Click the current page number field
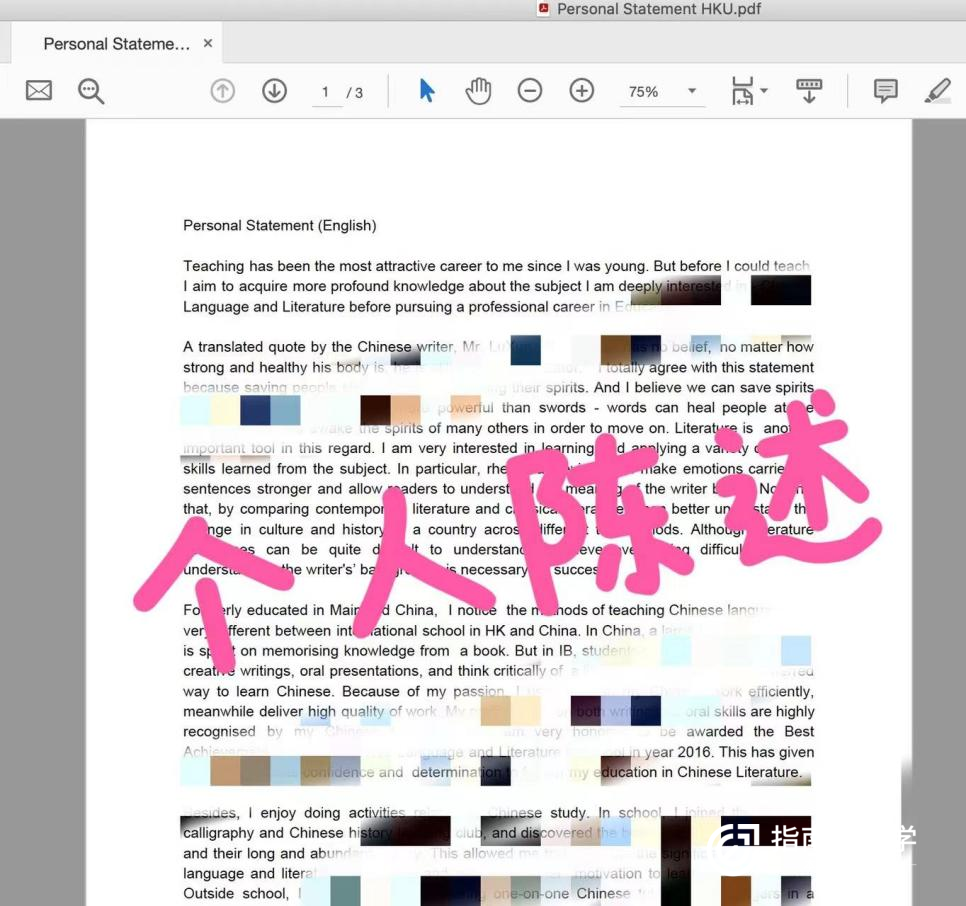The width and height of the screenshot is (966, 906). 327,92
